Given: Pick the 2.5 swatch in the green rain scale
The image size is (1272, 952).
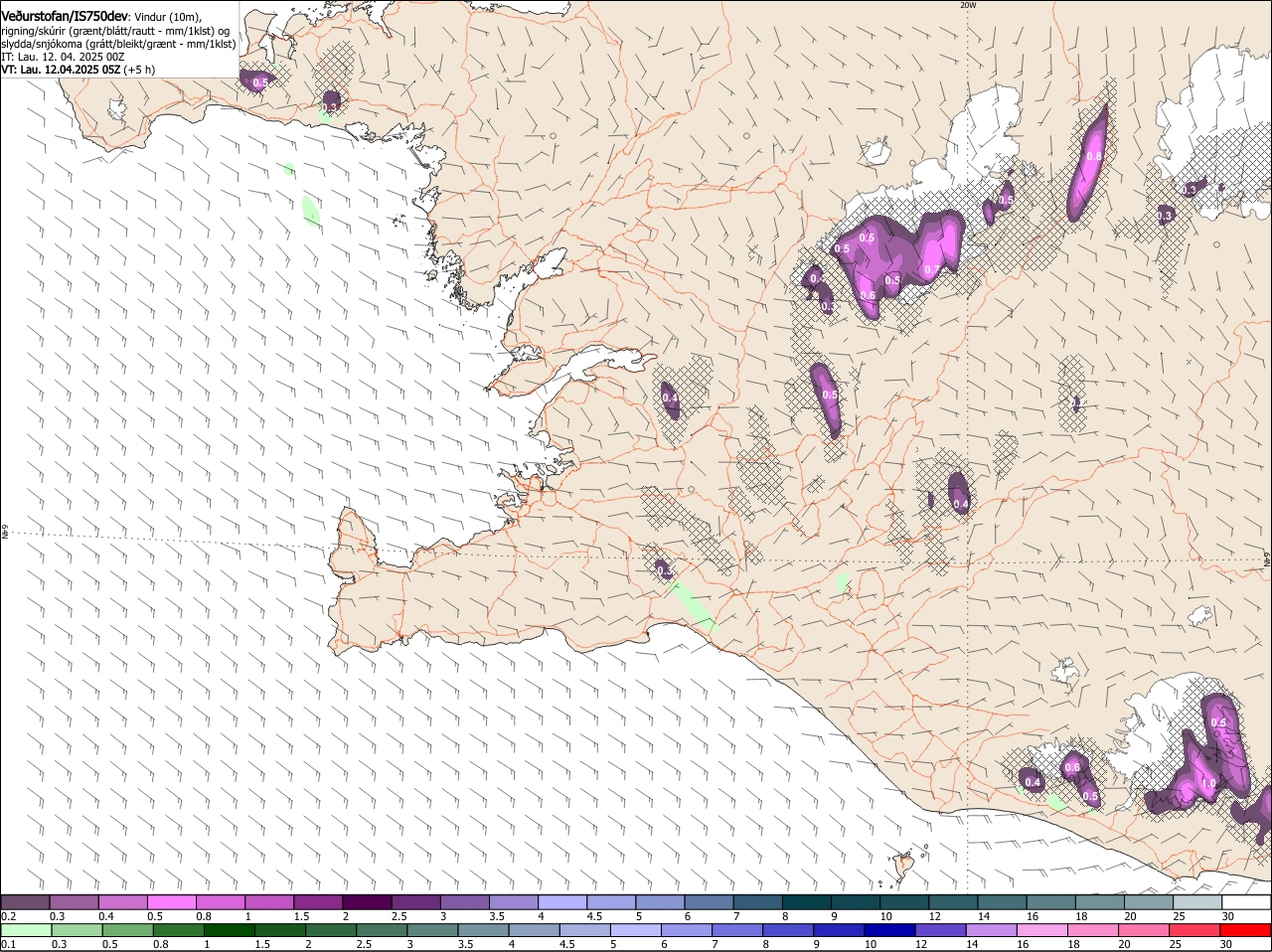Looking at the screenshot, I should click(x=382, y=930).
